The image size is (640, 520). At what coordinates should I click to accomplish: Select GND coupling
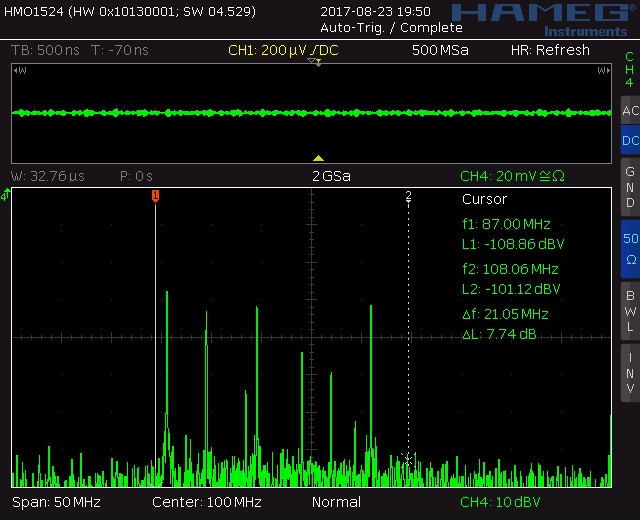(x=630, y=187)
